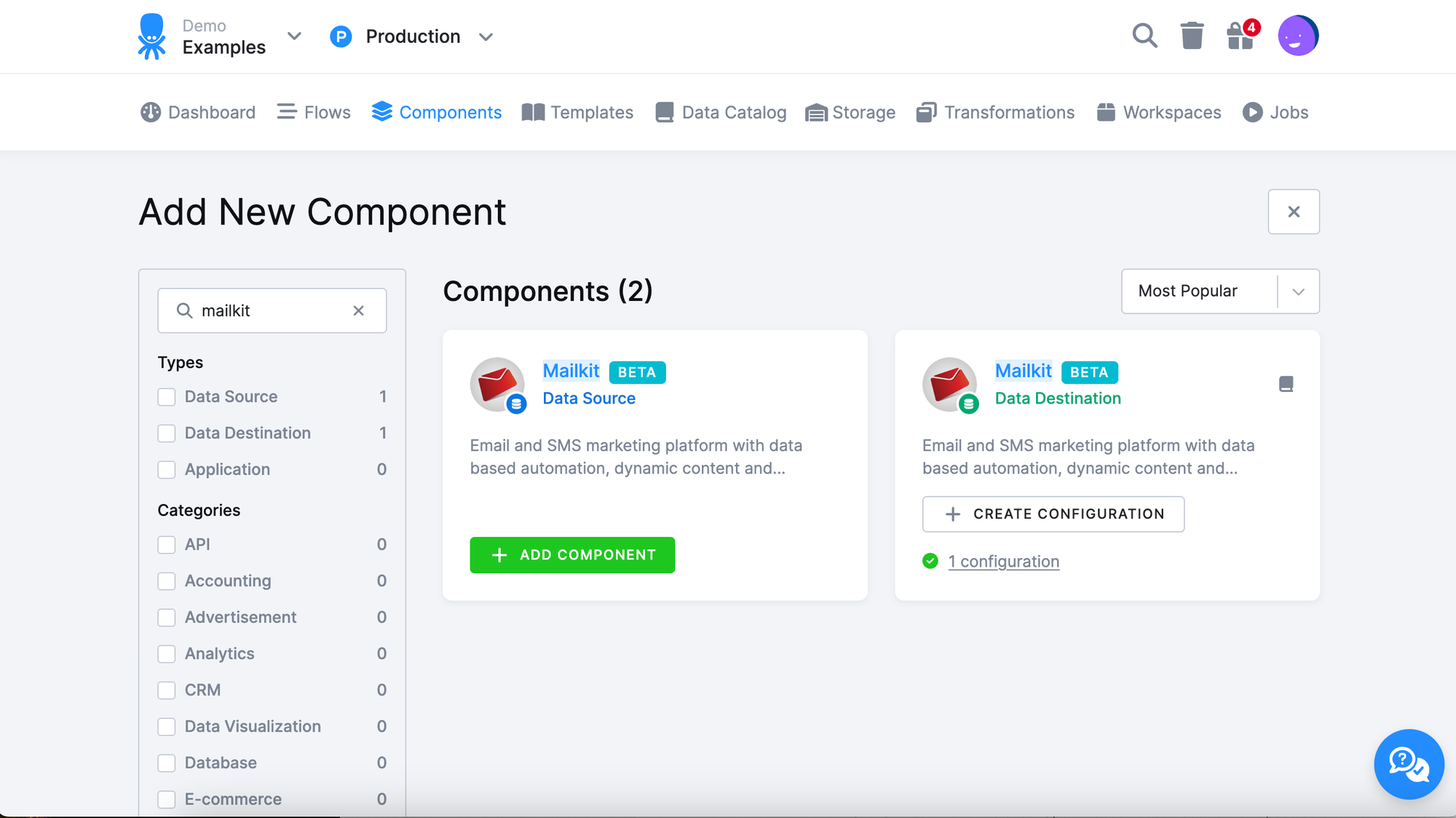Open the help chat bubble icon

(x=1408, y=763)
